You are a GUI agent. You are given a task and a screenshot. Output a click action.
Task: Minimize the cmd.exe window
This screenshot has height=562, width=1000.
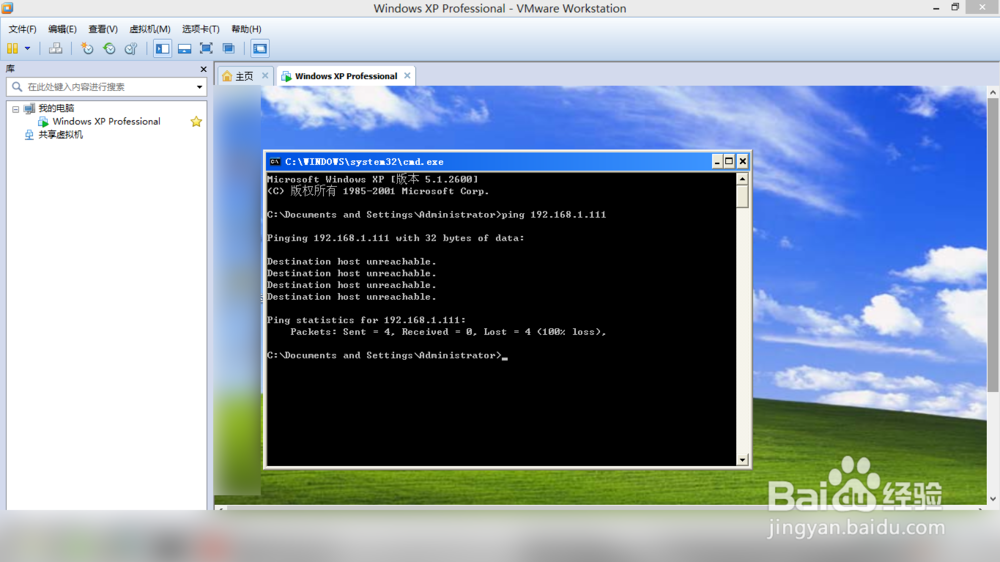717,161
